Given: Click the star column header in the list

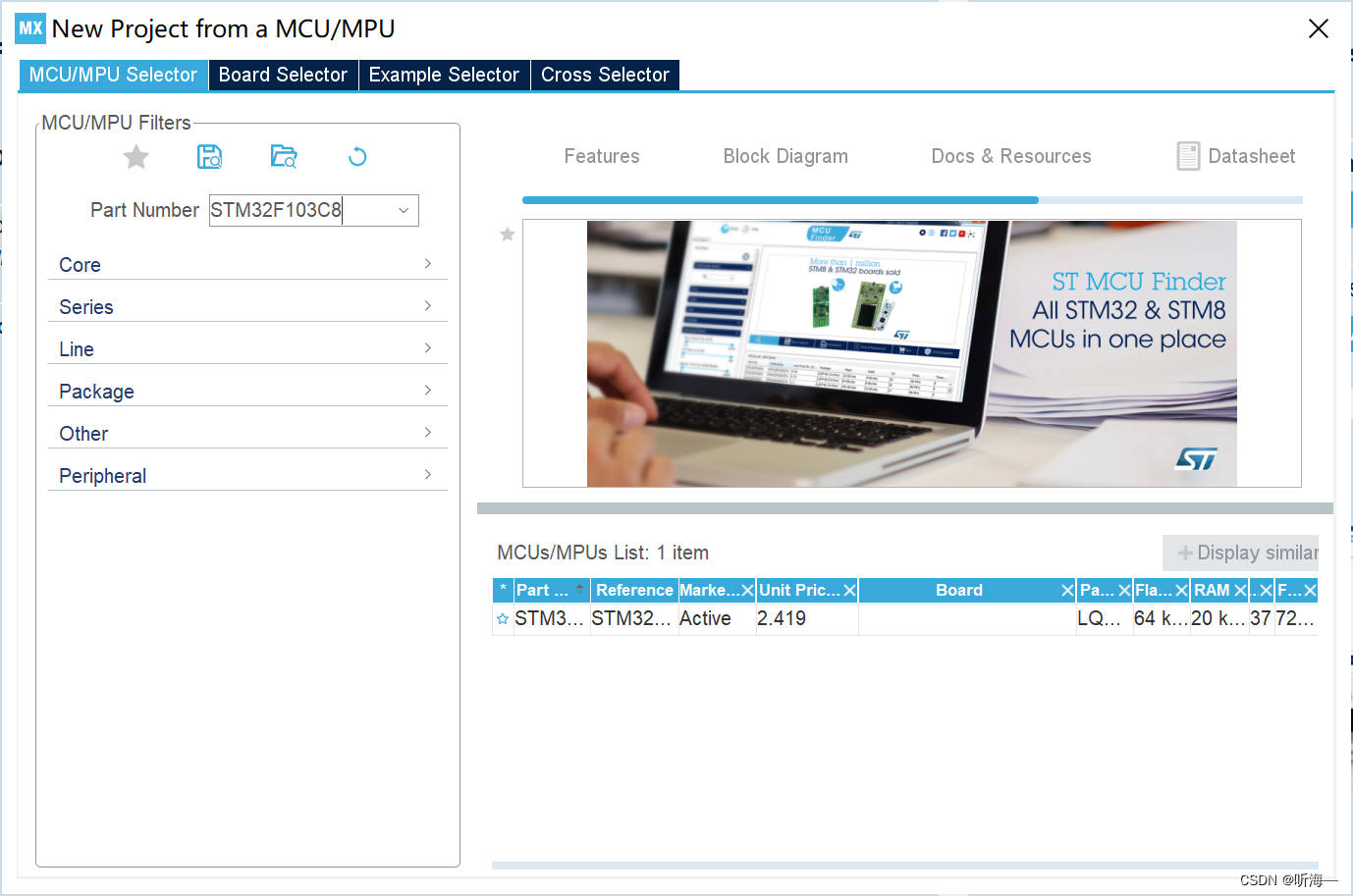Looking at the screenshot, I should coord(503,590).
